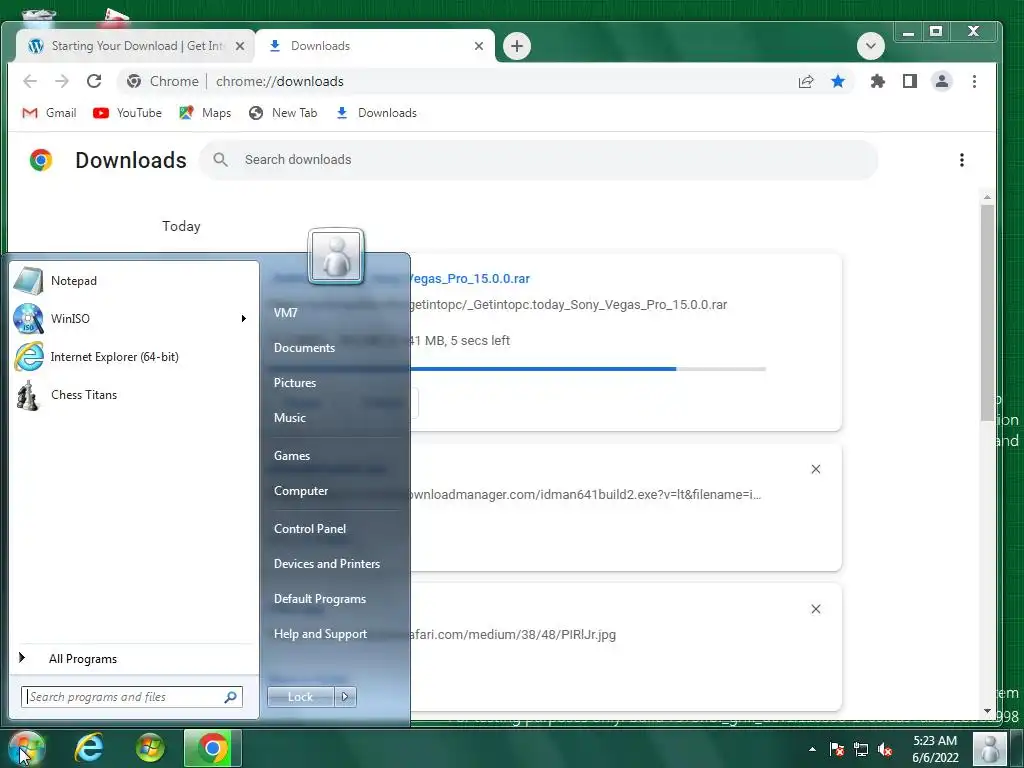Open the VM7 user folder

point(285,313)
